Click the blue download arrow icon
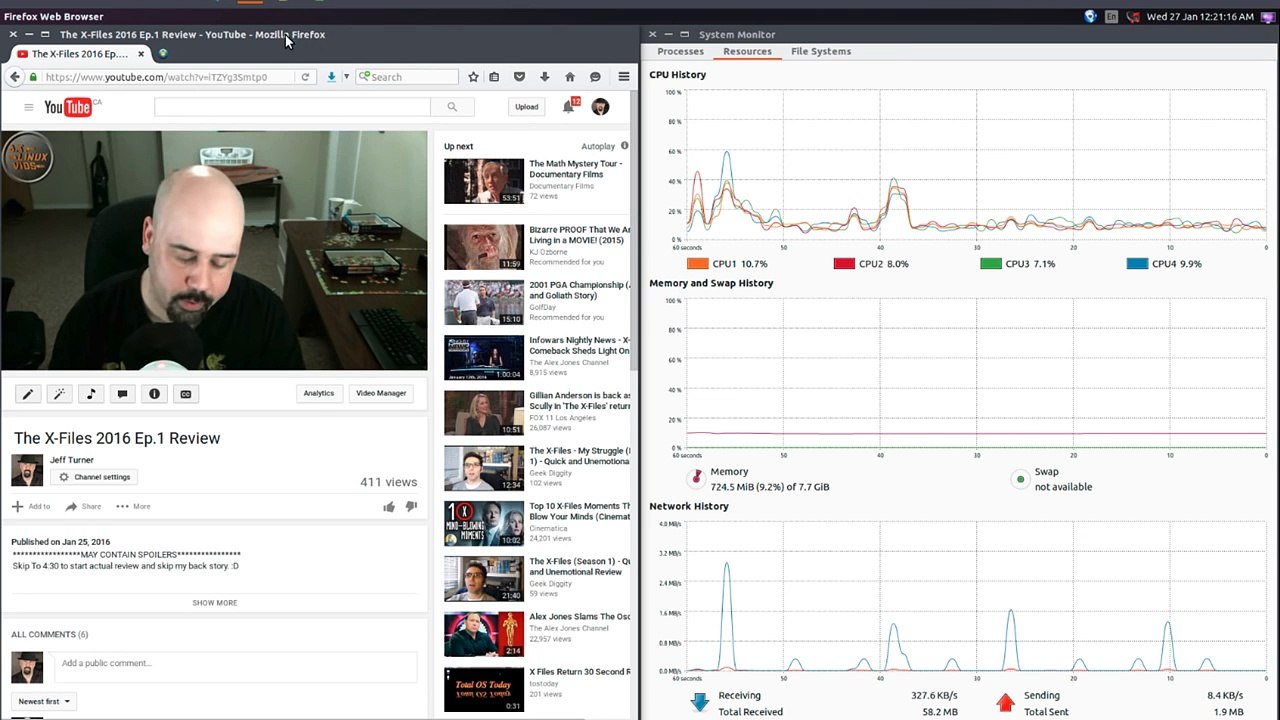Screen dimensions: 1280x720 (x=331, y=77)
